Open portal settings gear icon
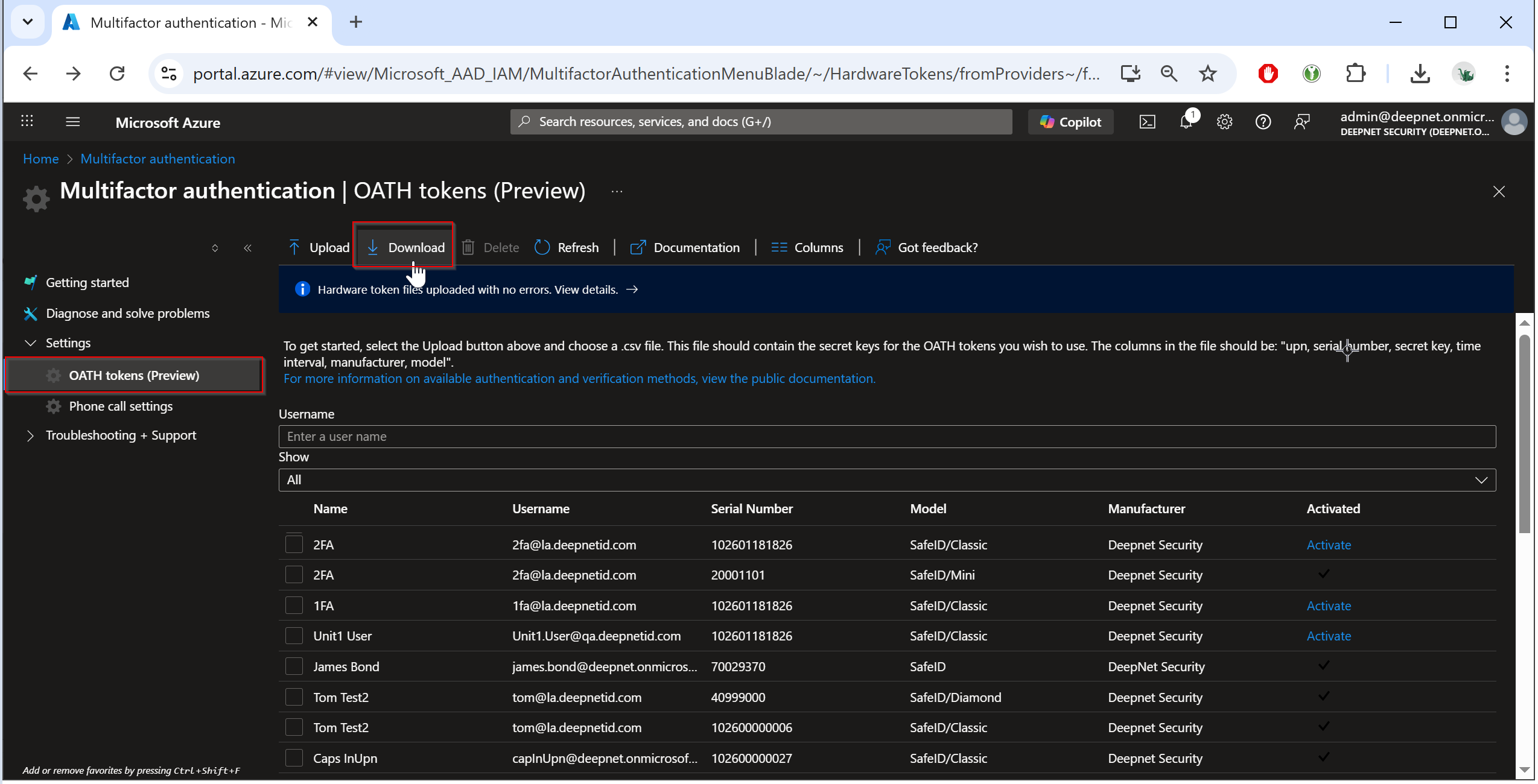The image size is (1538, 784). pos(1224,122)
